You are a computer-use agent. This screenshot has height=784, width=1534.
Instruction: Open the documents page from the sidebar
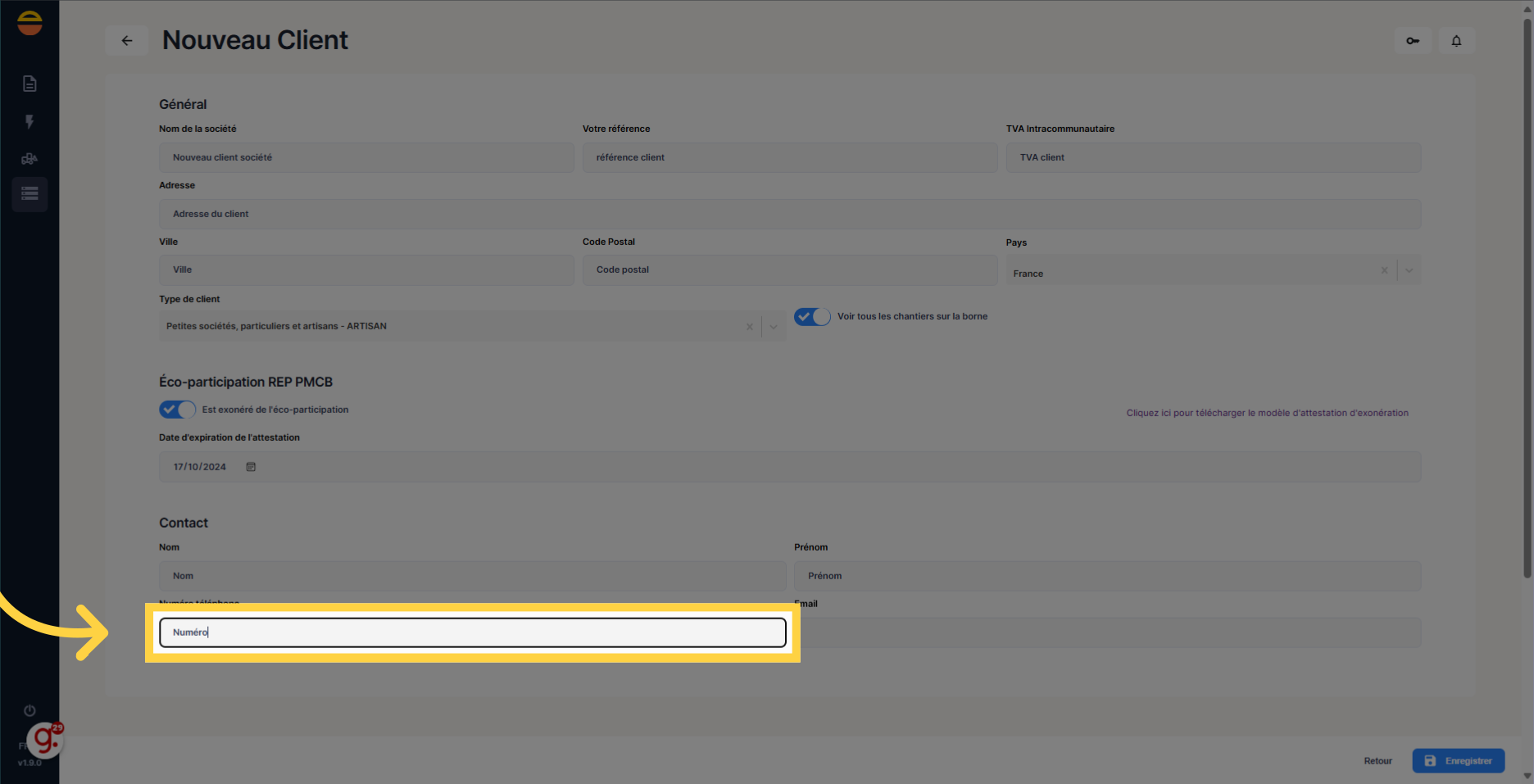coord(29,83)
